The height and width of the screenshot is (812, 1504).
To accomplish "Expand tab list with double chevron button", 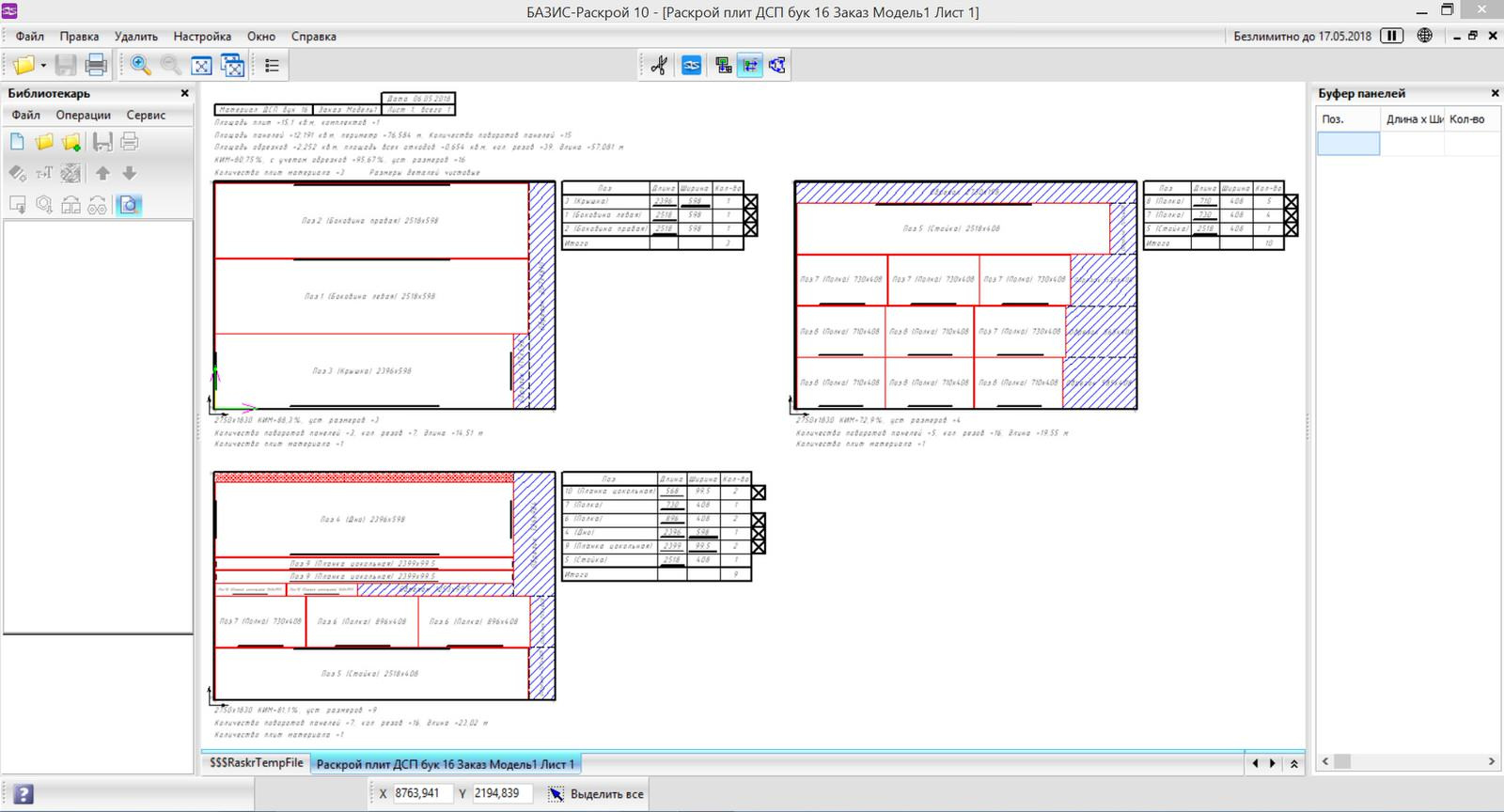I will [1294, 764].
